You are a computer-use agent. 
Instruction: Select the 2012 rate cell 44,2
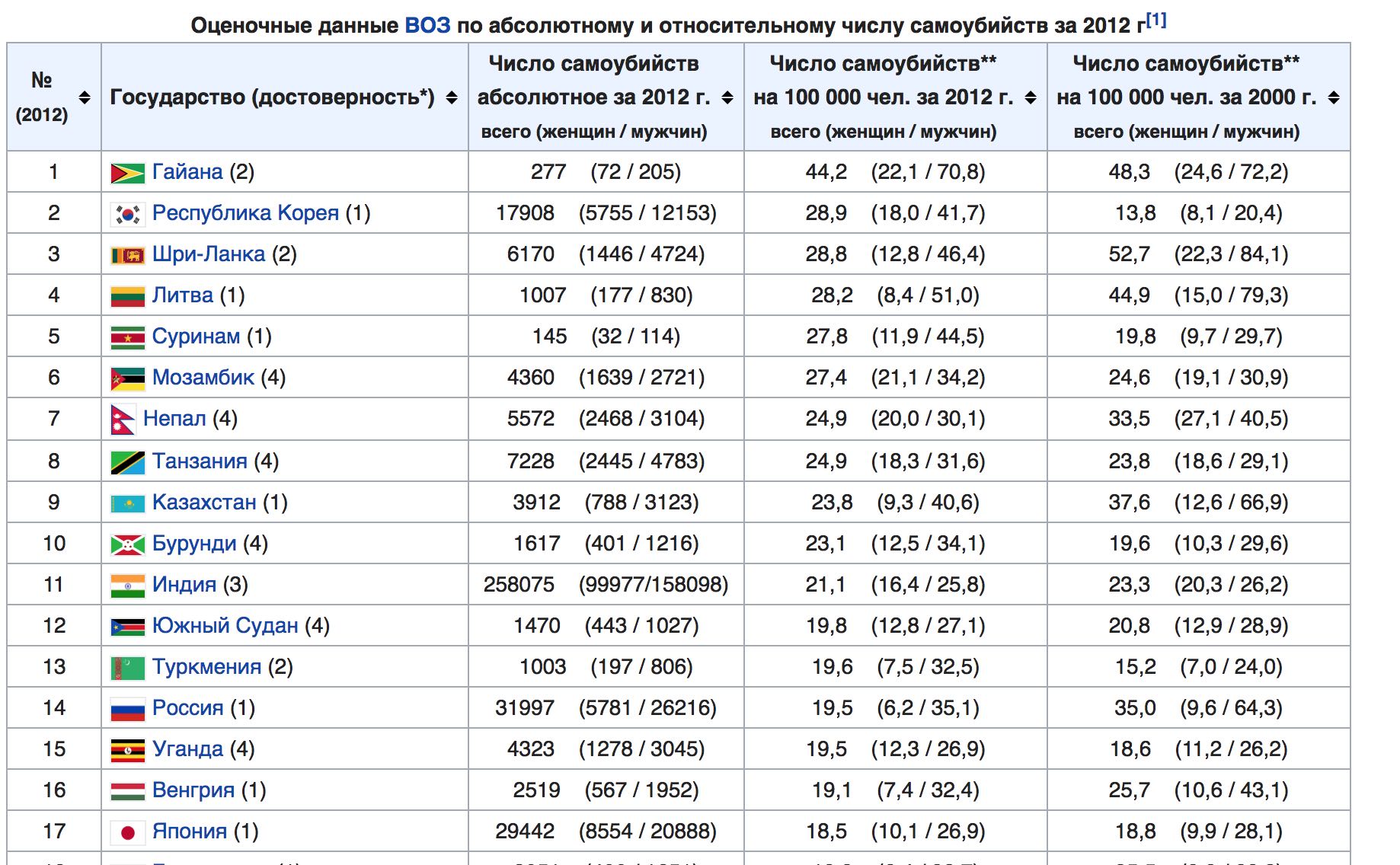tap(896, 172)
